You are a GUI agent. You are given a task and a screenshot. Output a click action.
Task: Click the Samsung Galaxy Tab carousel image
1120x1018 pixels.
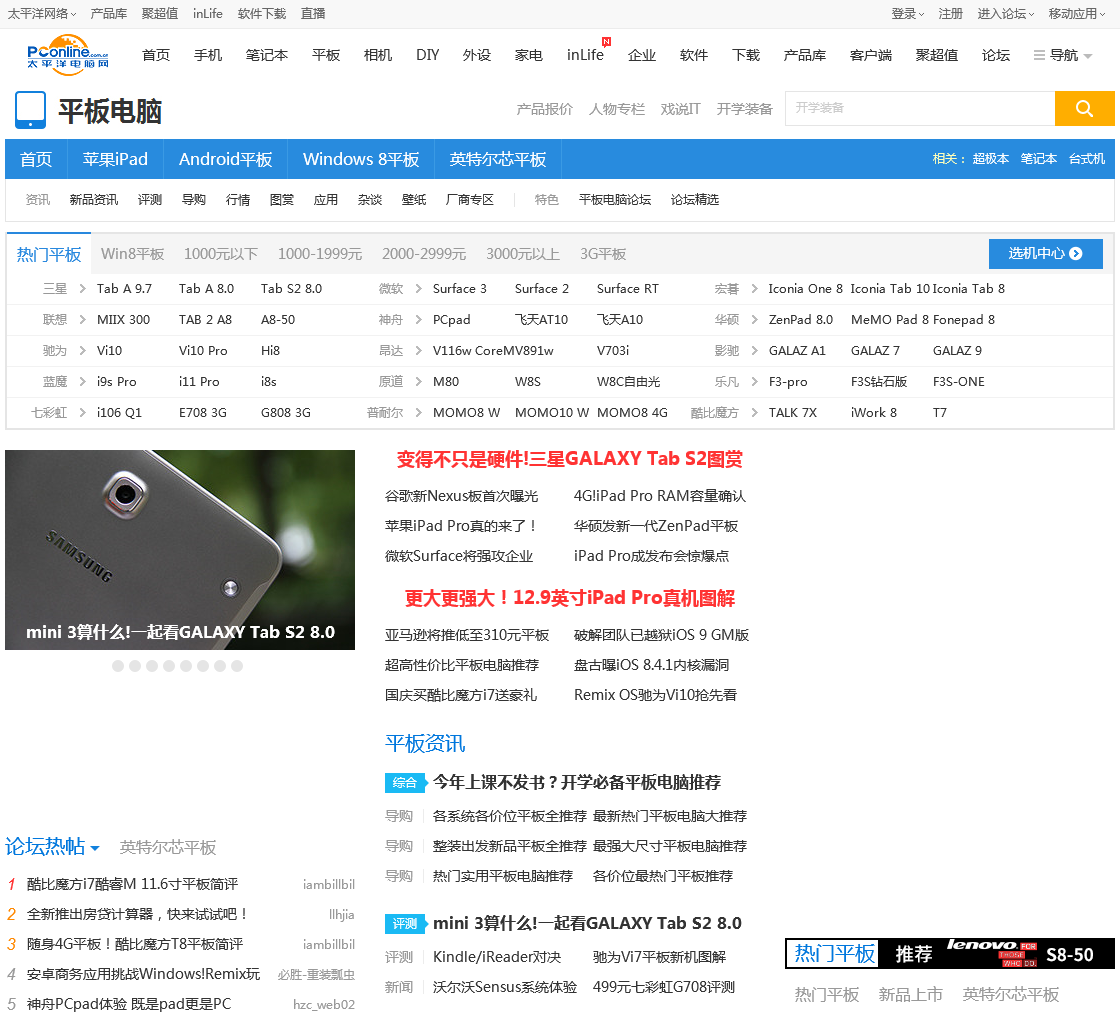(180, 549)
